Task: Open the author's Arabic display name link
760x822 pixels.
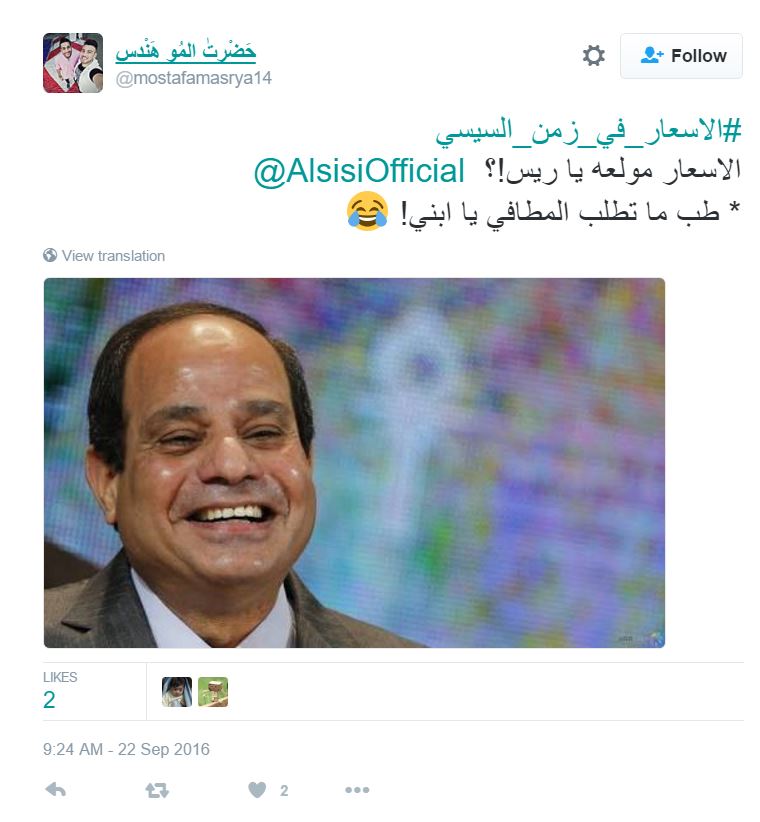Action: (186, 51)
